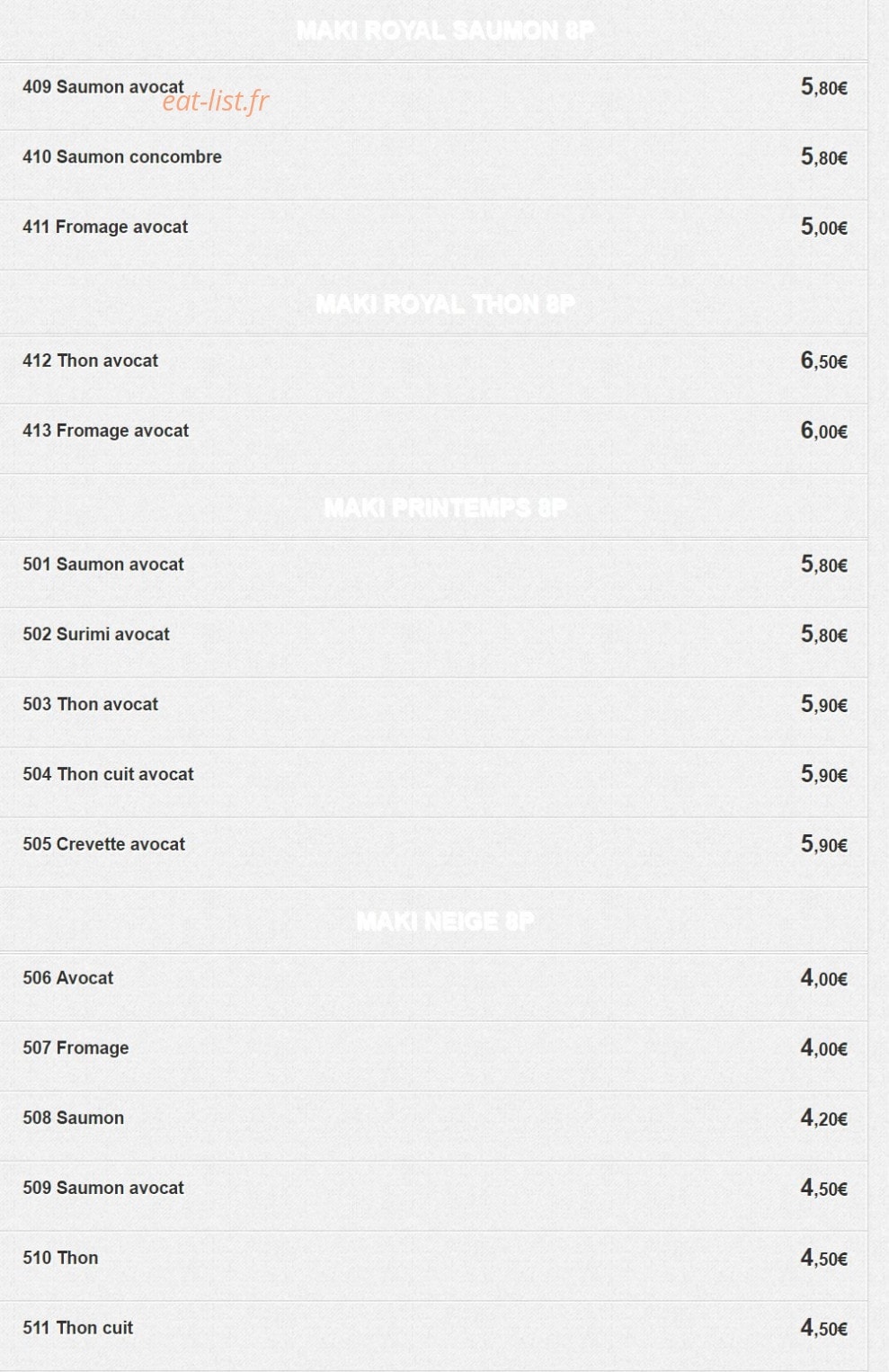
Task: Select the Maki Printemps 8P section title
Action: pyautogui.click(x=445, y=508)
